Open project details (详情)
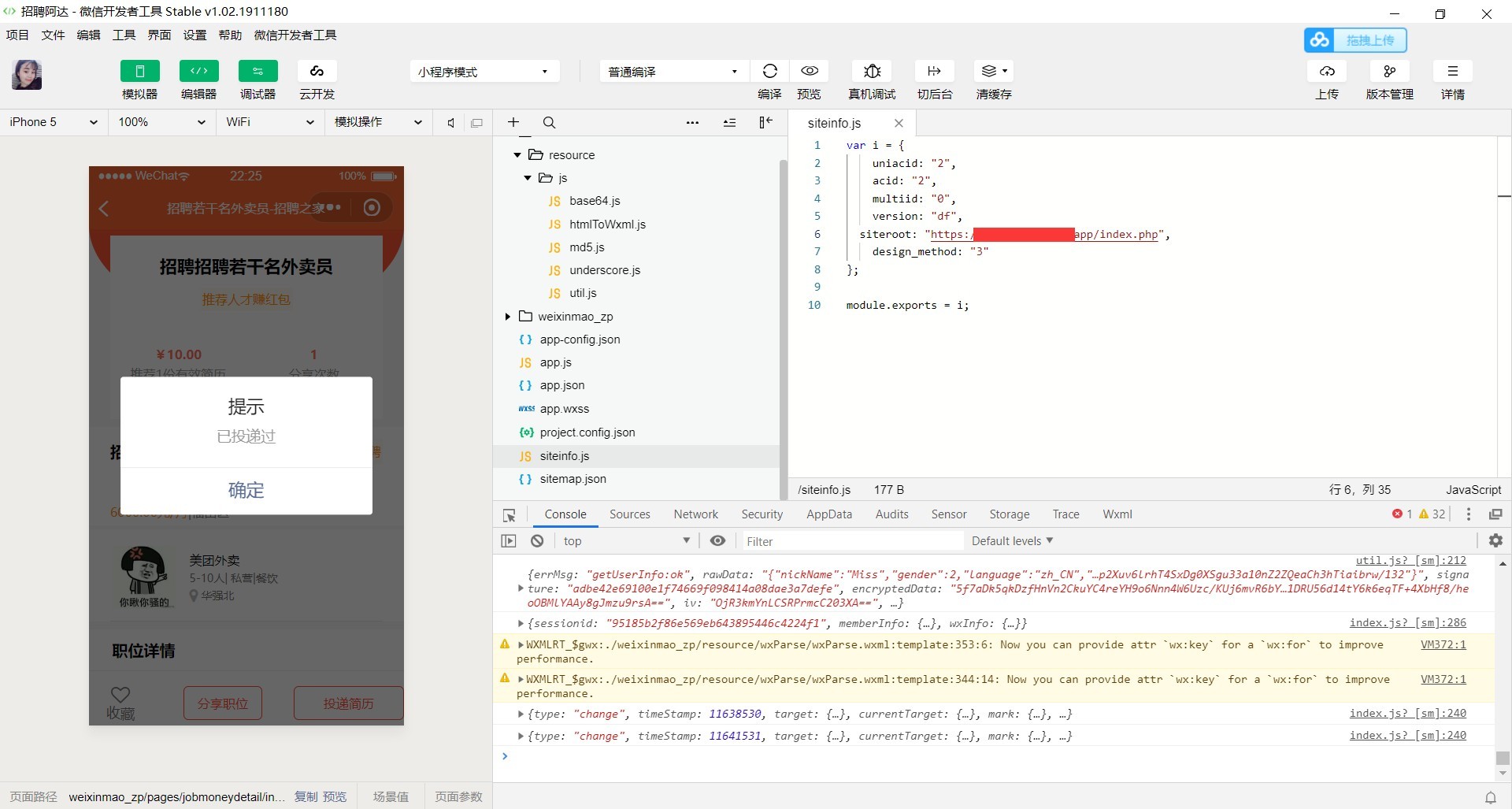 pyautogui.click(x=1453, y=71)
